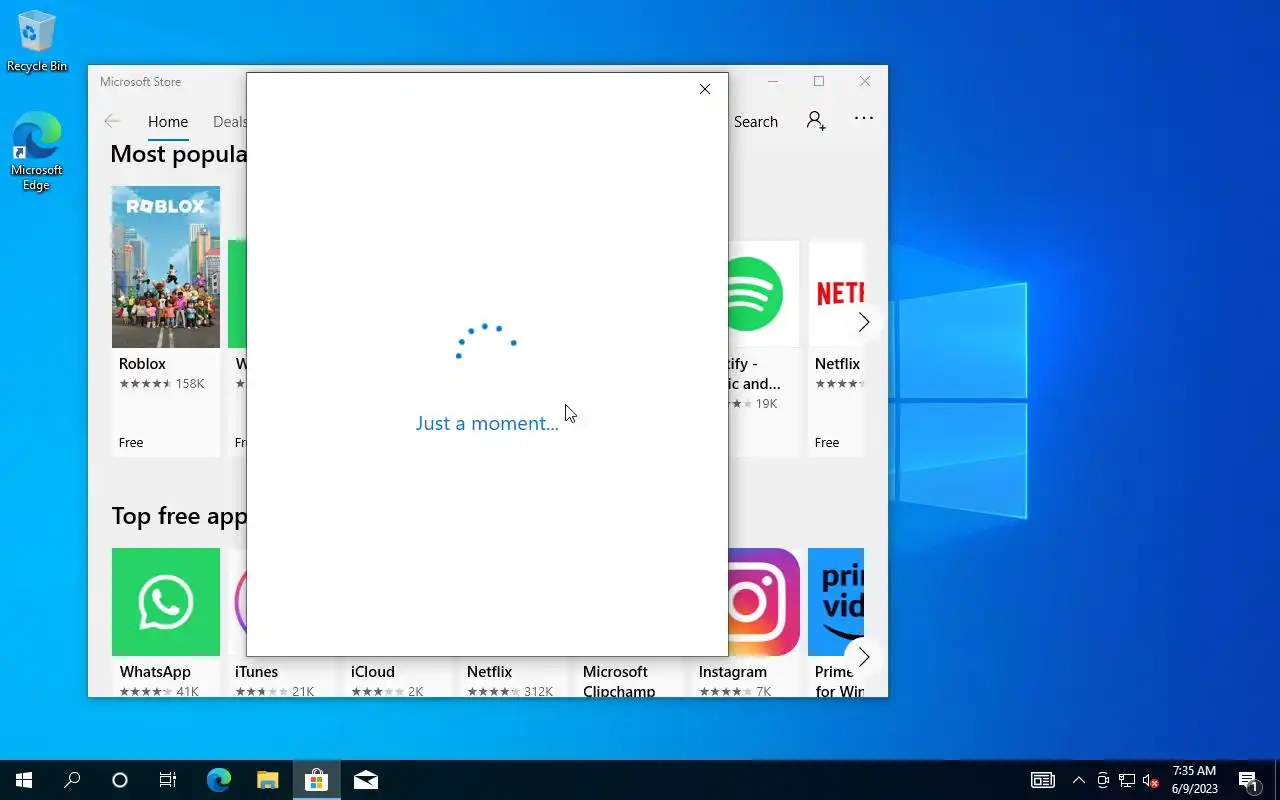Click the sign-in account icon

tap(816, 121)
